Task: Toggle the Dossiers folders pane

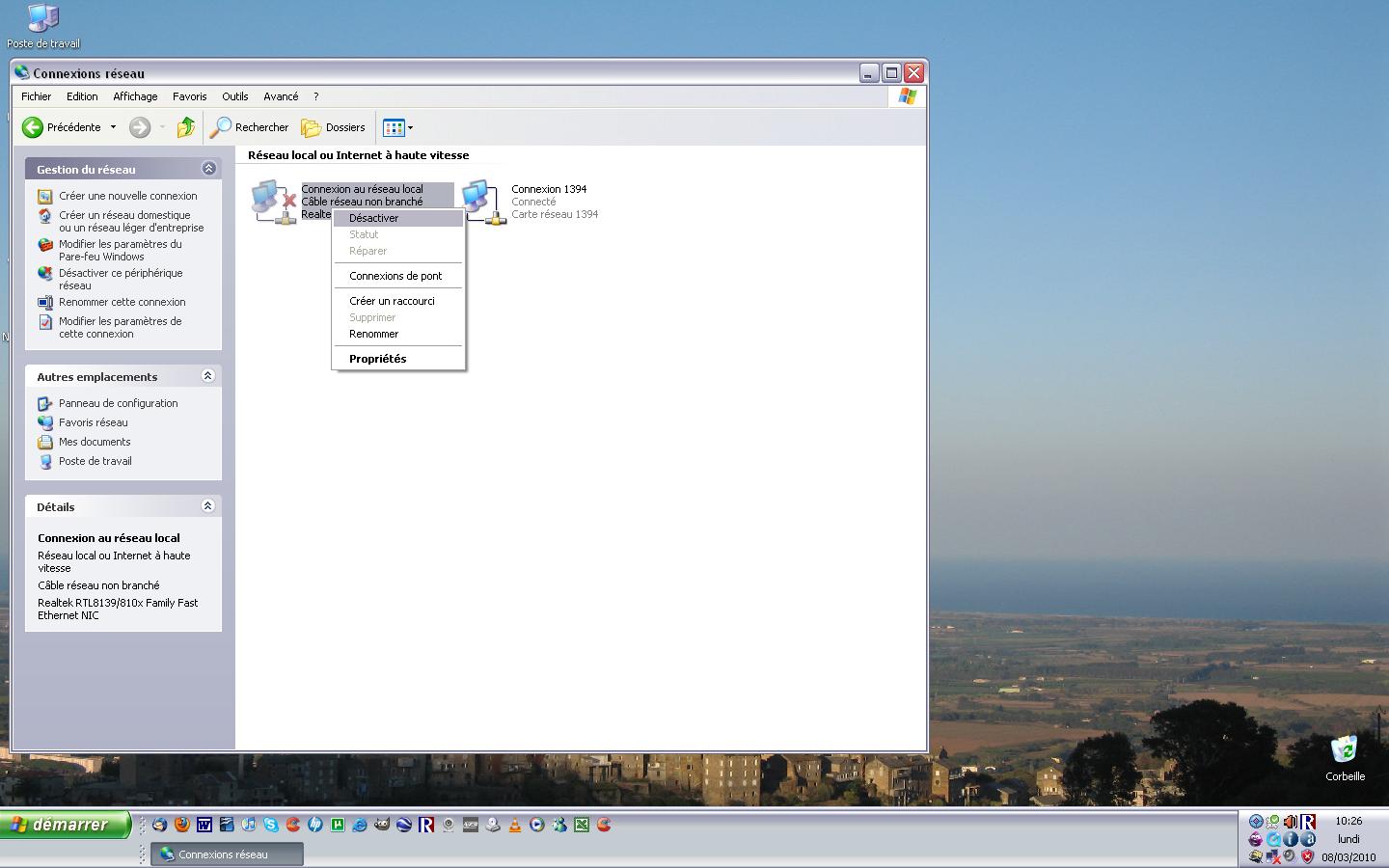Action: 333,127
